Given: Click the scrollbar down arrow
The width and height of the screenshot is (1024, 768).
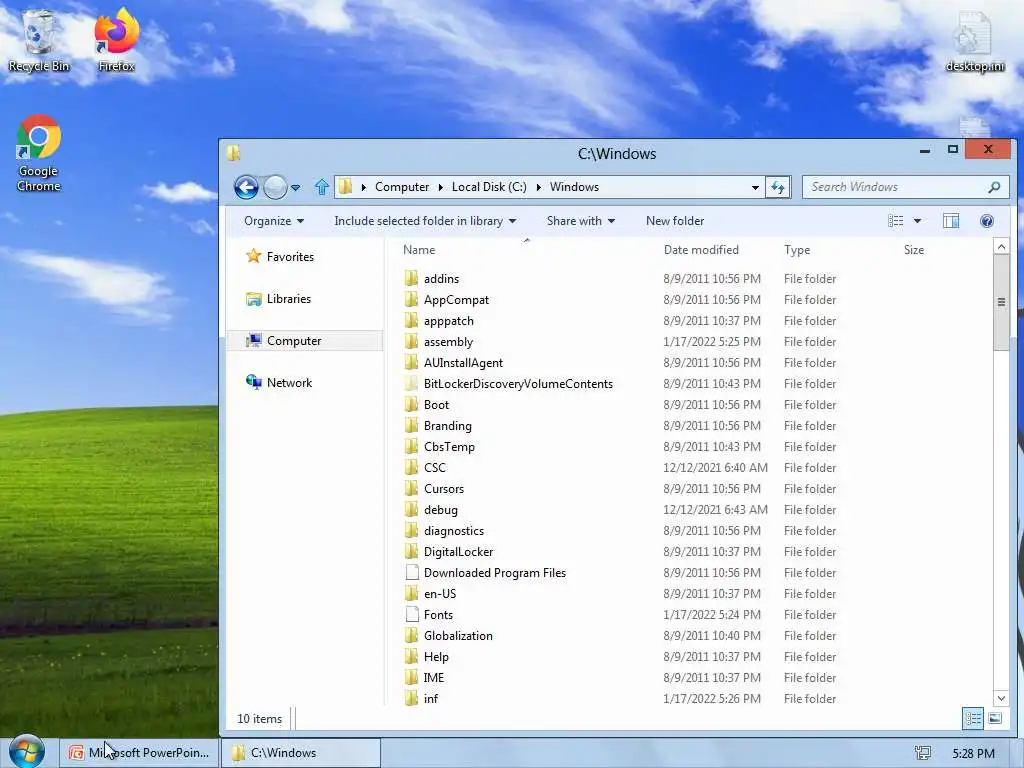Looking at the screenshot, I should pos(1000,698).
